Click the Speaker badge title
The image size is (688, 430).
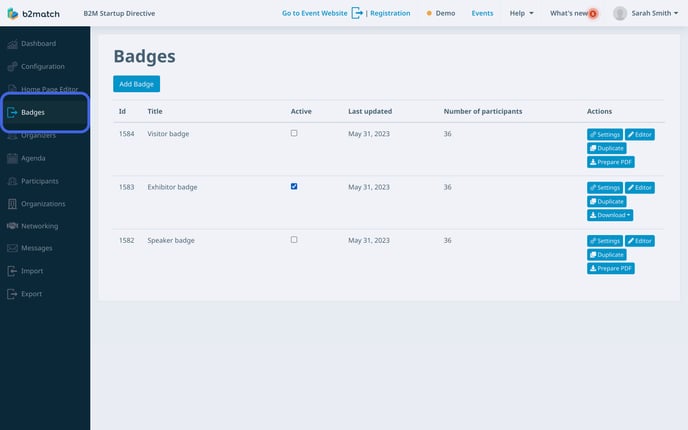(171, 240)
